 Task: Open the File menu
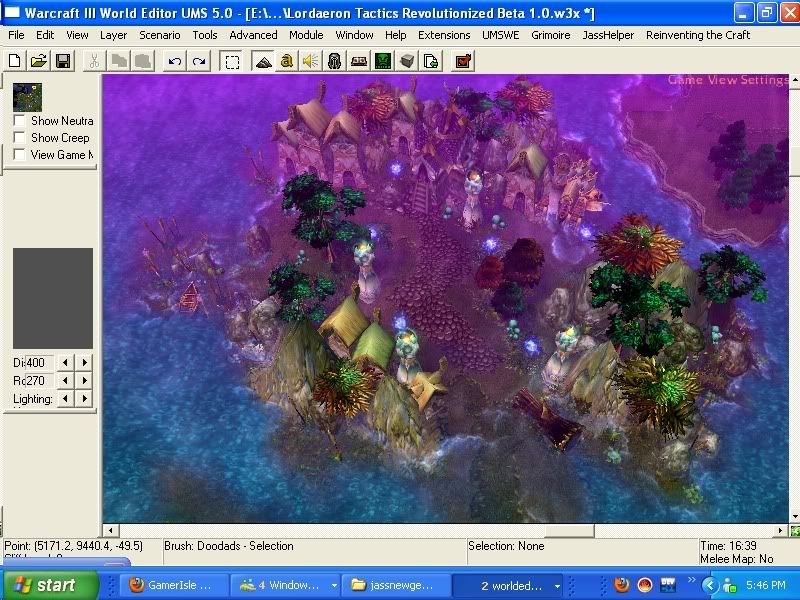[x=16, y=35]
